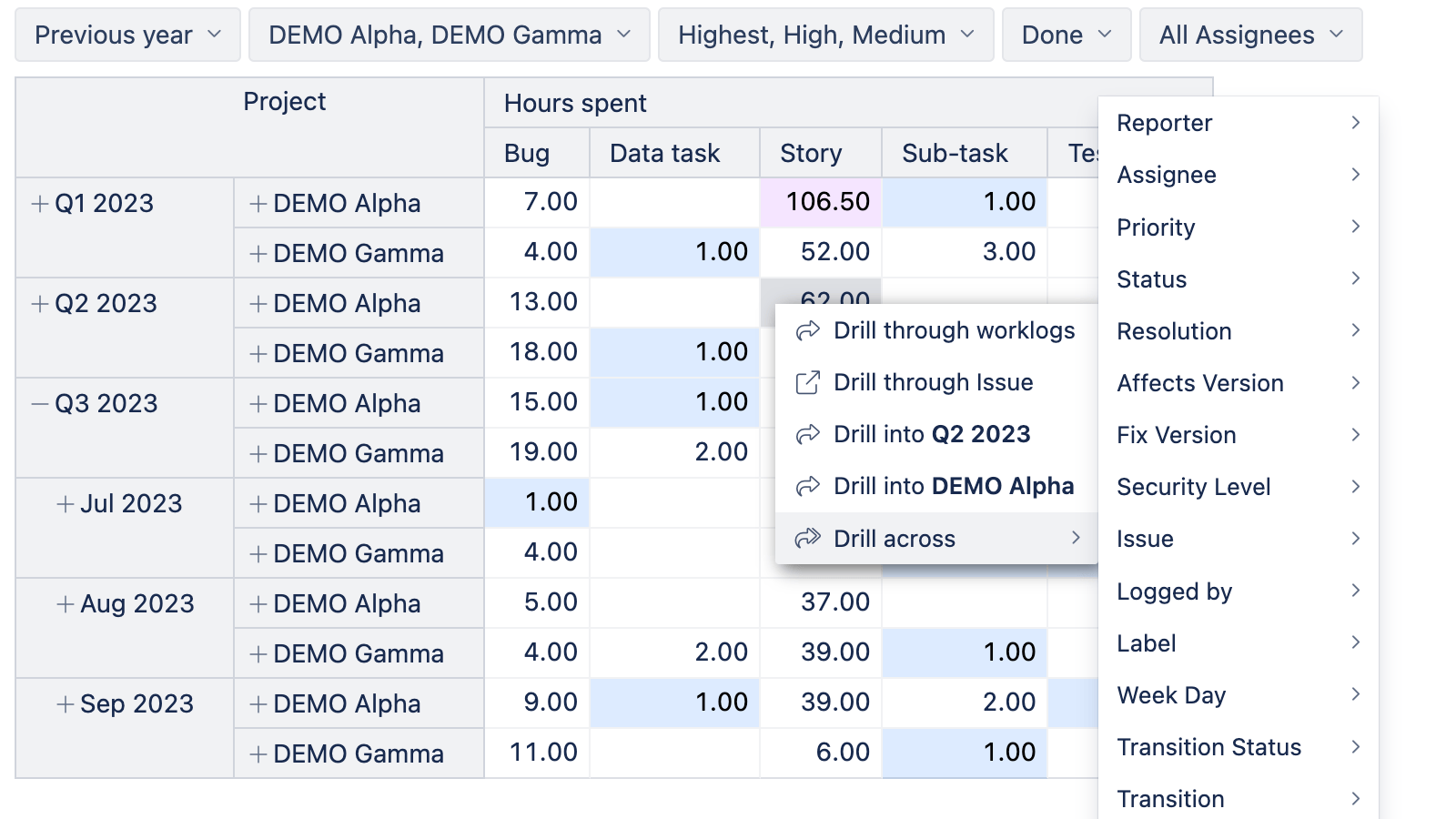The image size is (1456, 819).
Task: Expand the Aug 2023 month row
Action: click(65, 604)
